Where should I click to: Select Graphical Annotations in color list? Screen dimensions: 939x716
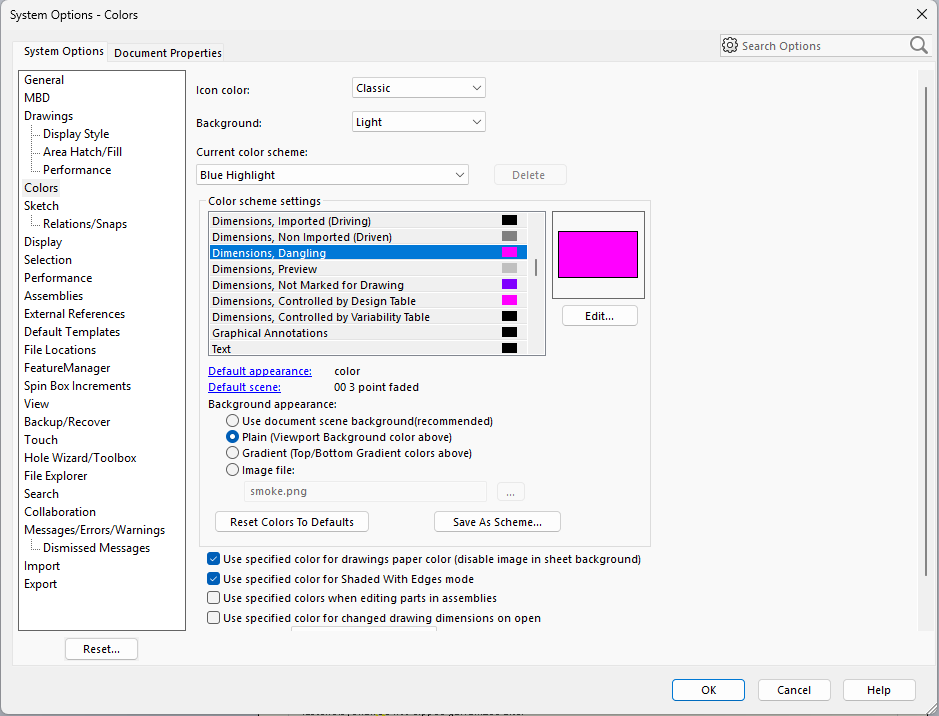coord(270,333)
